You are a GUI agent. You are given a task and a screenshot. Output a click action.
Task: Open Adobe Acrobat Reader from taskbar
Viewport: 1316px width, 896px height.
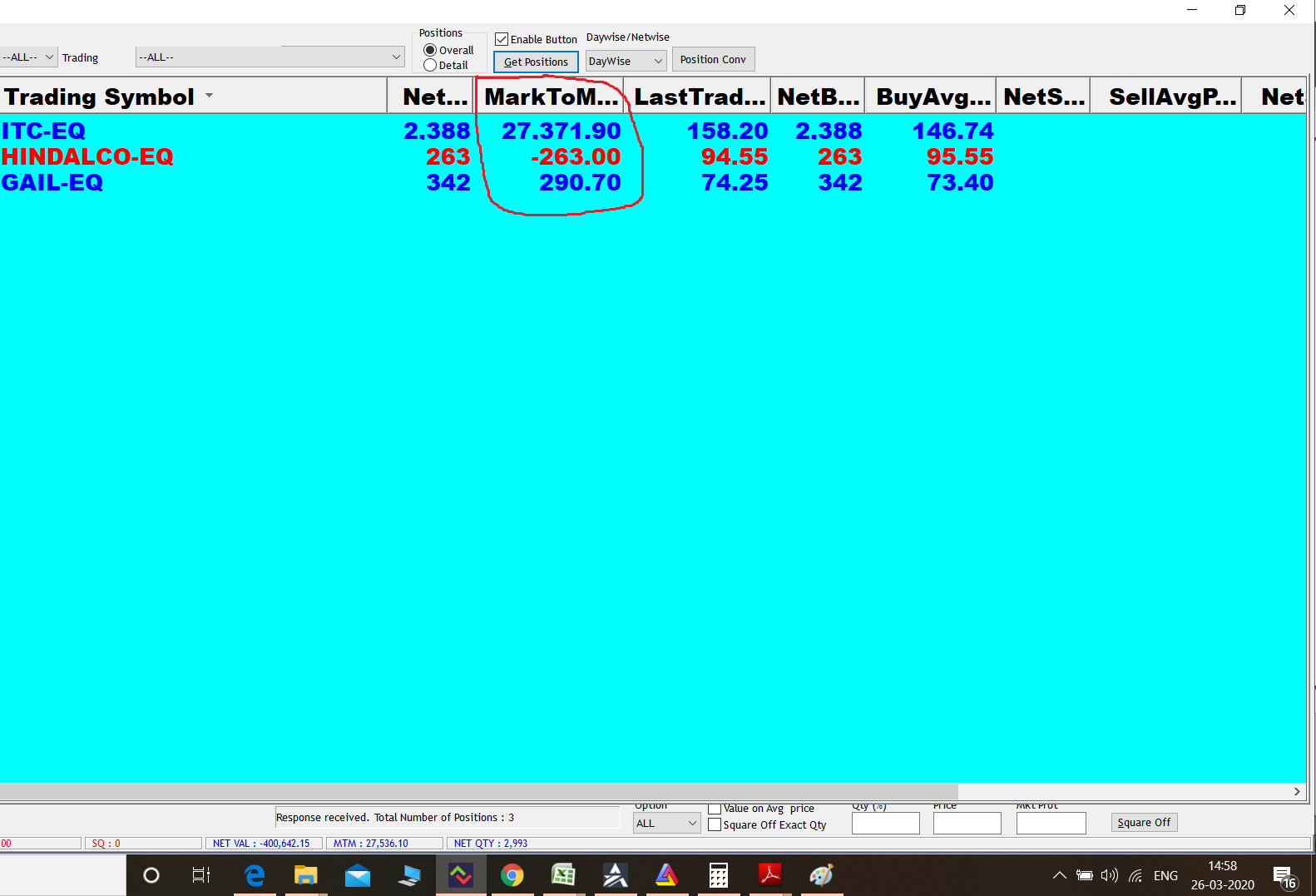[x=770, y=875]
